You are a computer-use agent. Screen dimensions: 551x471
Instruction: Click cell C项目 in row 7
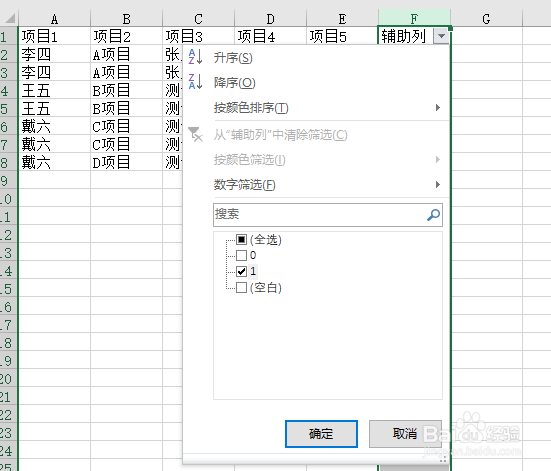click(127, 144)
